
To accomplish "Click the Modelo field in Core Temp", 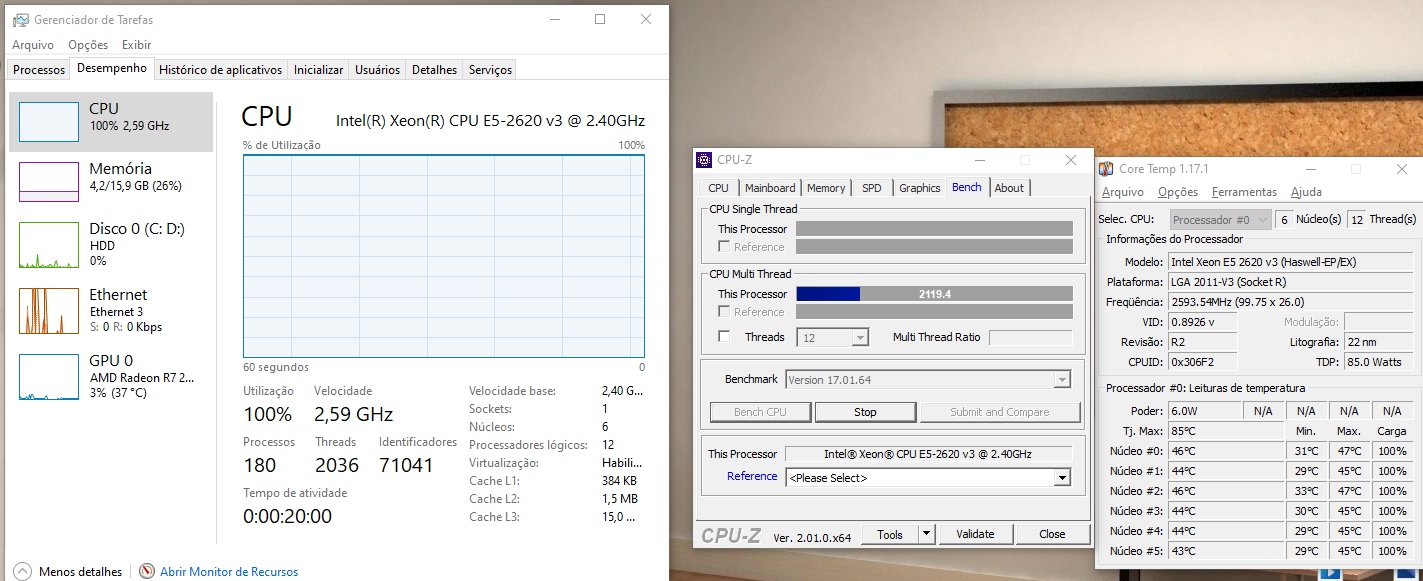I will pos(1293,262).
